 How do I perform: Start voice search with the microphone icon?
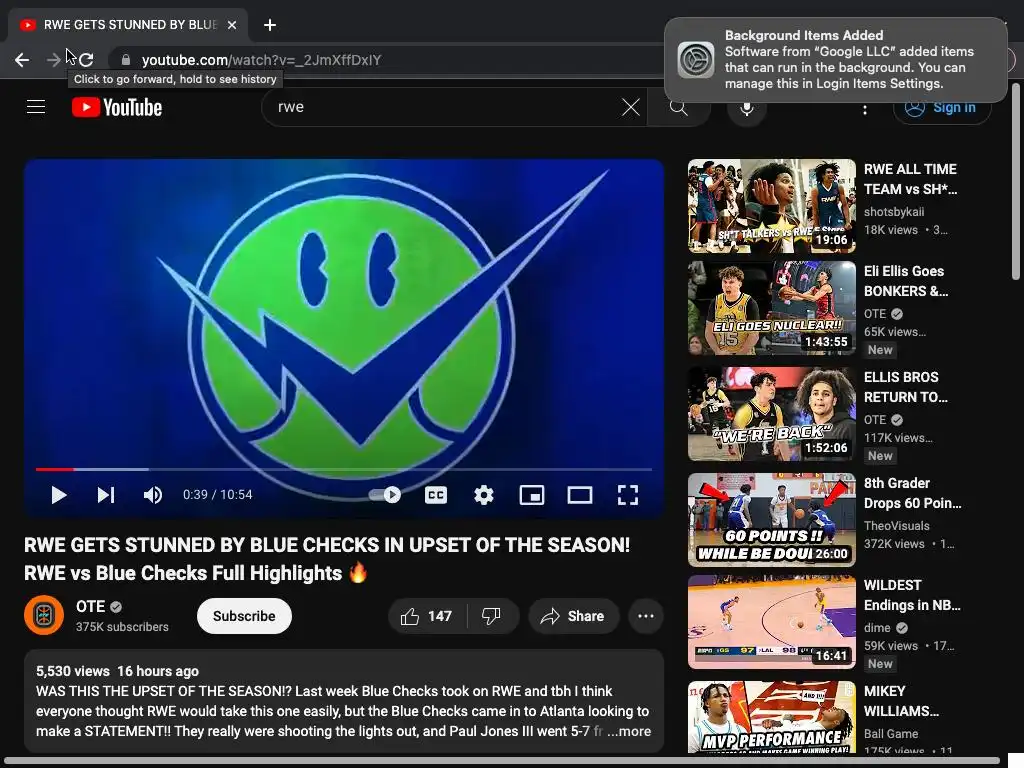pyautogui.click(x=746, y=107)
